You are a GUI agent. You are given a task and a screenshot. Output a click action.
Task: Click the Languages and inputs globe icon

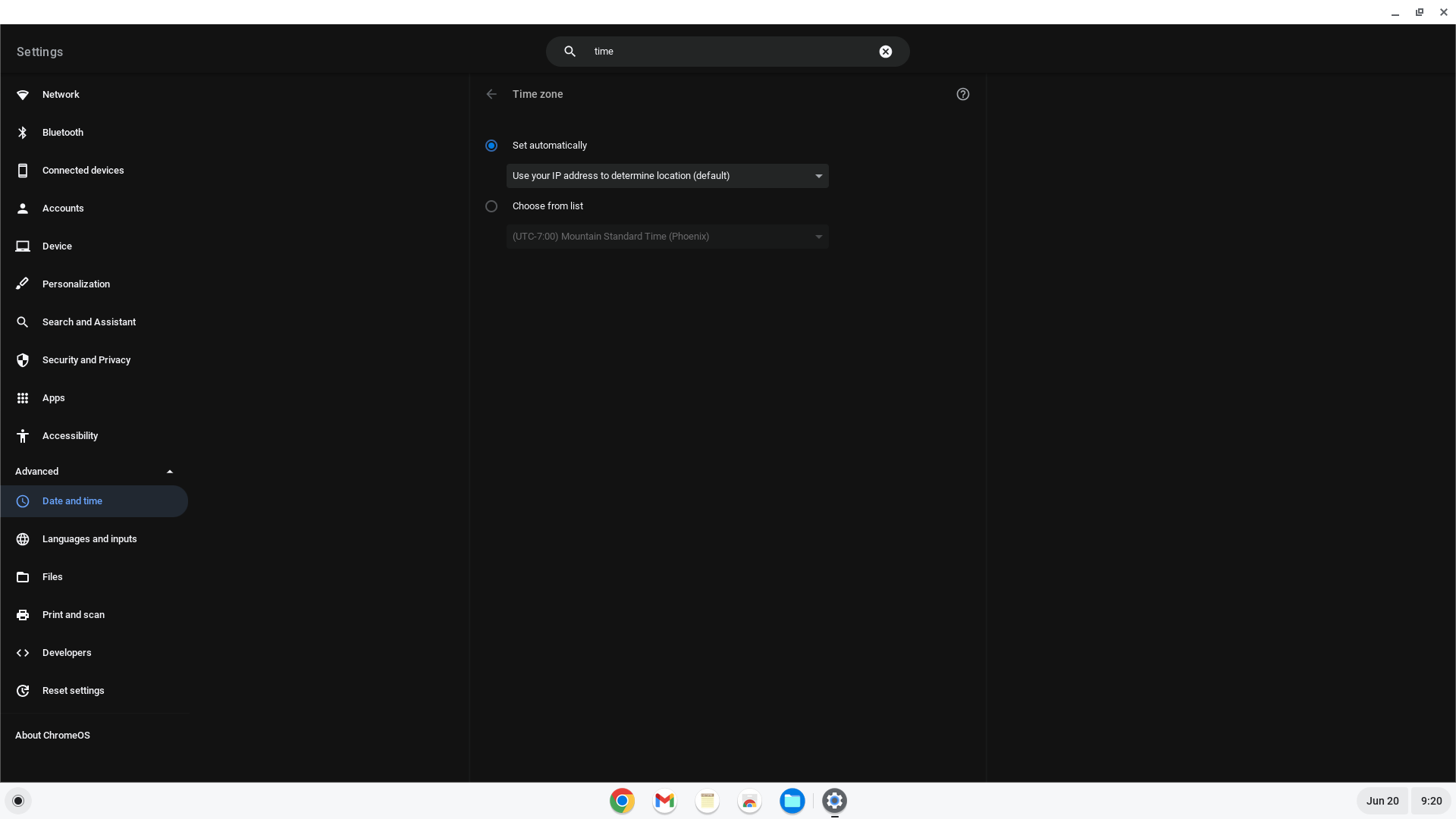pyautogui.click(x=23, y=539)
